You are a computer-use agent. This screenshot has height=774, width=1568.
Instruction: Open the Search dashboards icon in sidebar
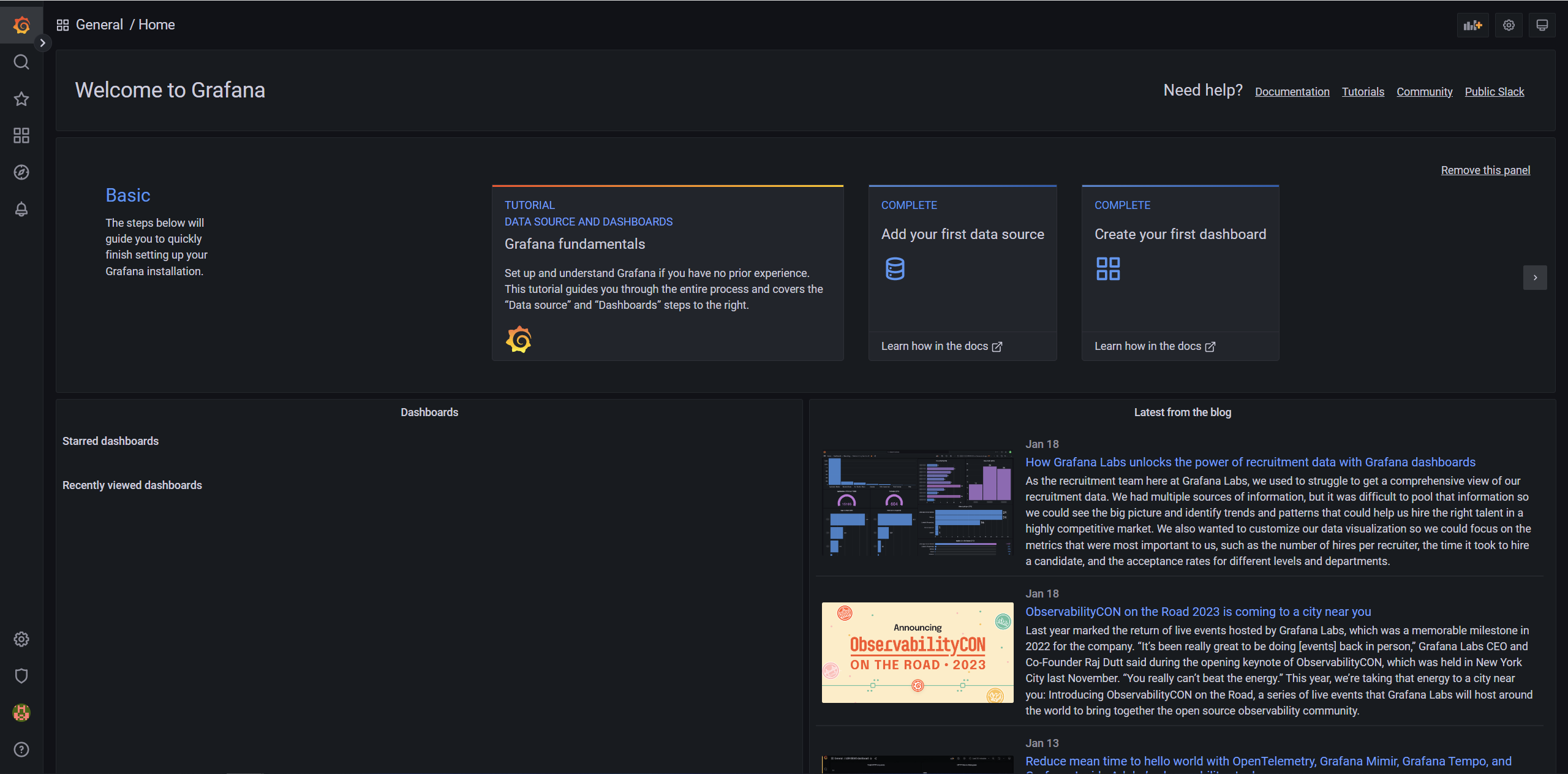pos(21,62)
